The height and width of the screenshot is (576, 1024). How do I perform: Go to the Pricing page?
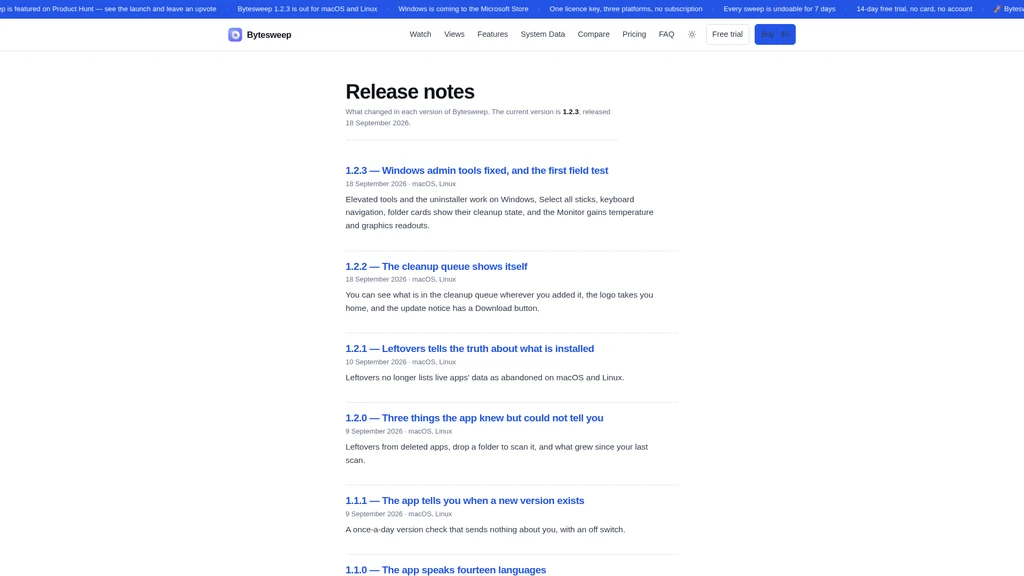[634, 34]
